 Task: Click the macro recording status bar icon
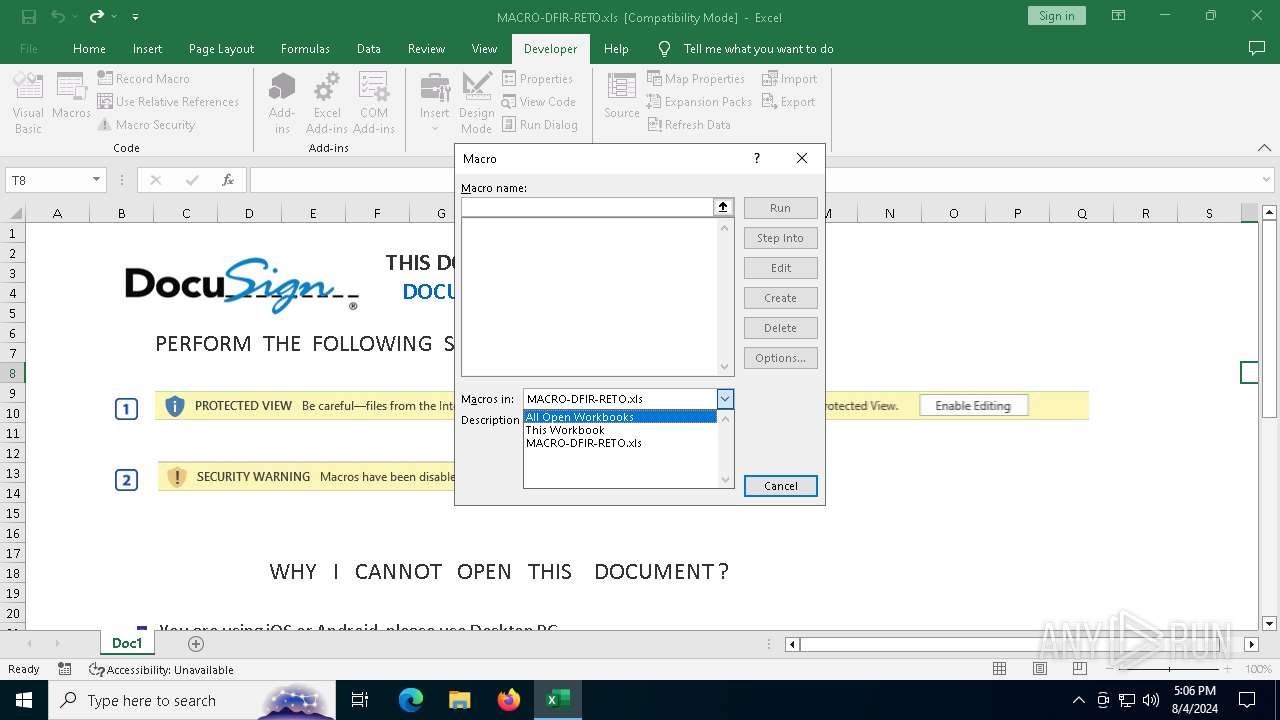65,669
